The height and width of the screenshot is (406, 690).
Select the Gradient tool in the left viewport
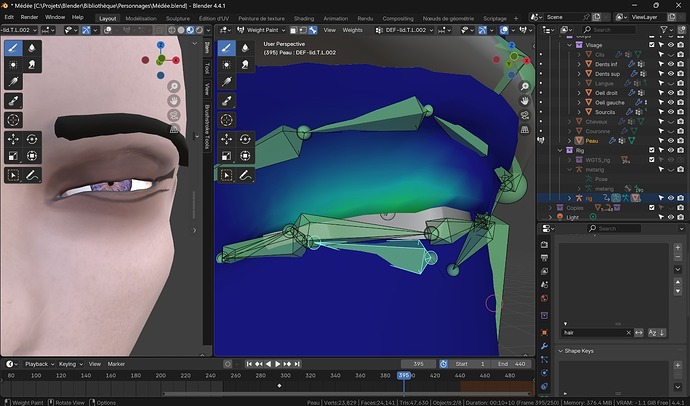(13, 82)
